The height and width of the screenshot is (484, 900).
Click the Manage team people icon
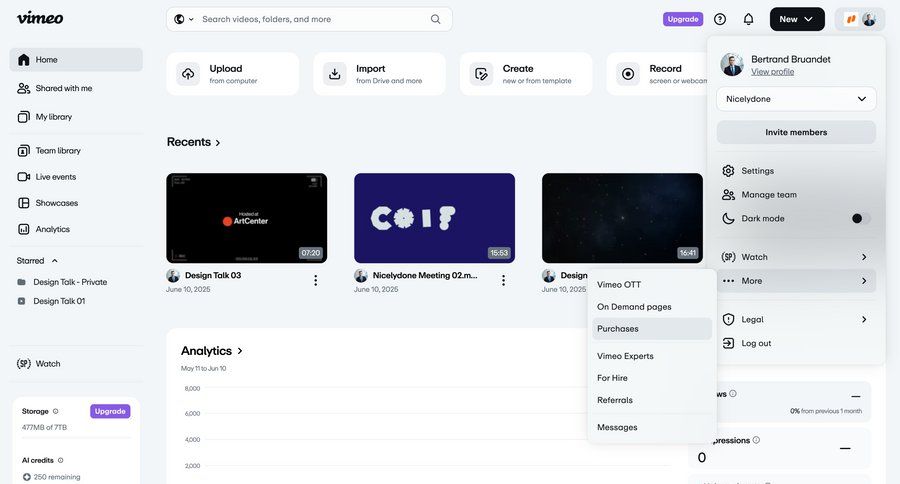(x=728, y=195)
